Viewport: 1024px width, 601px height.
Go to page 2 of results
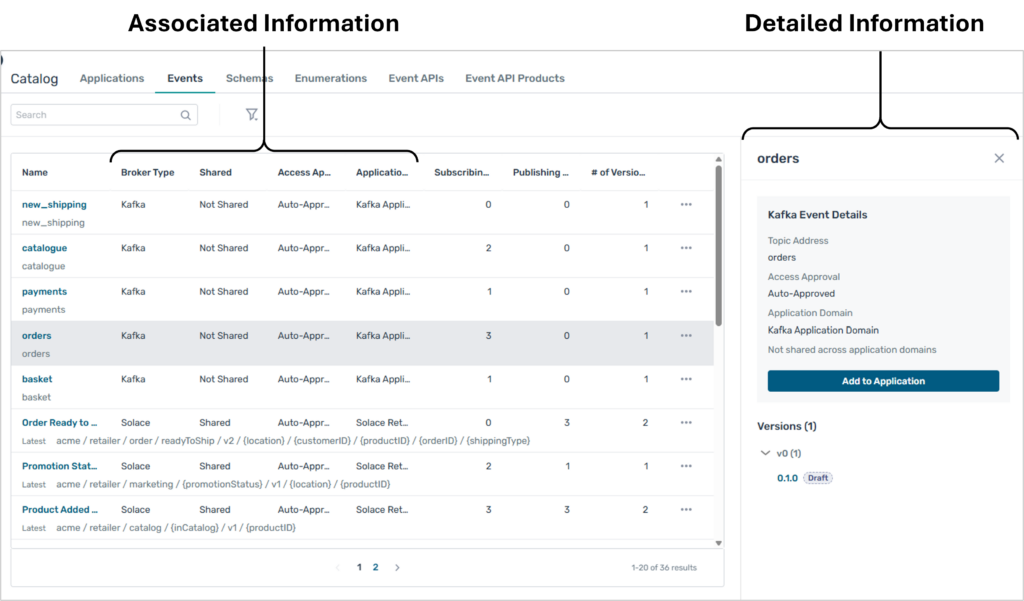pyautogui.click(x=376, y=567)
